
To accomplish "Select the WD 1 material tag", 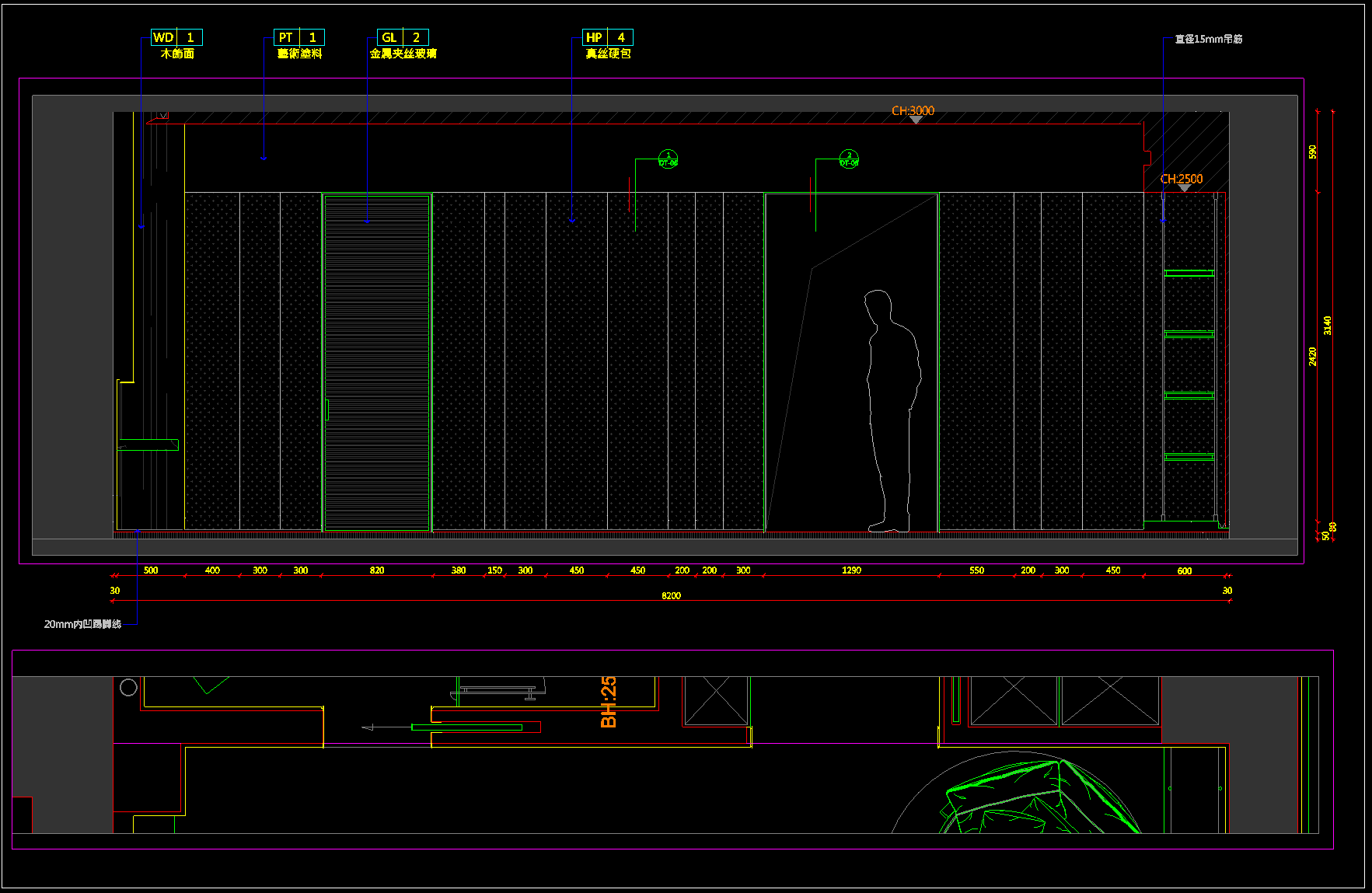I will click(x=176, y=37).
